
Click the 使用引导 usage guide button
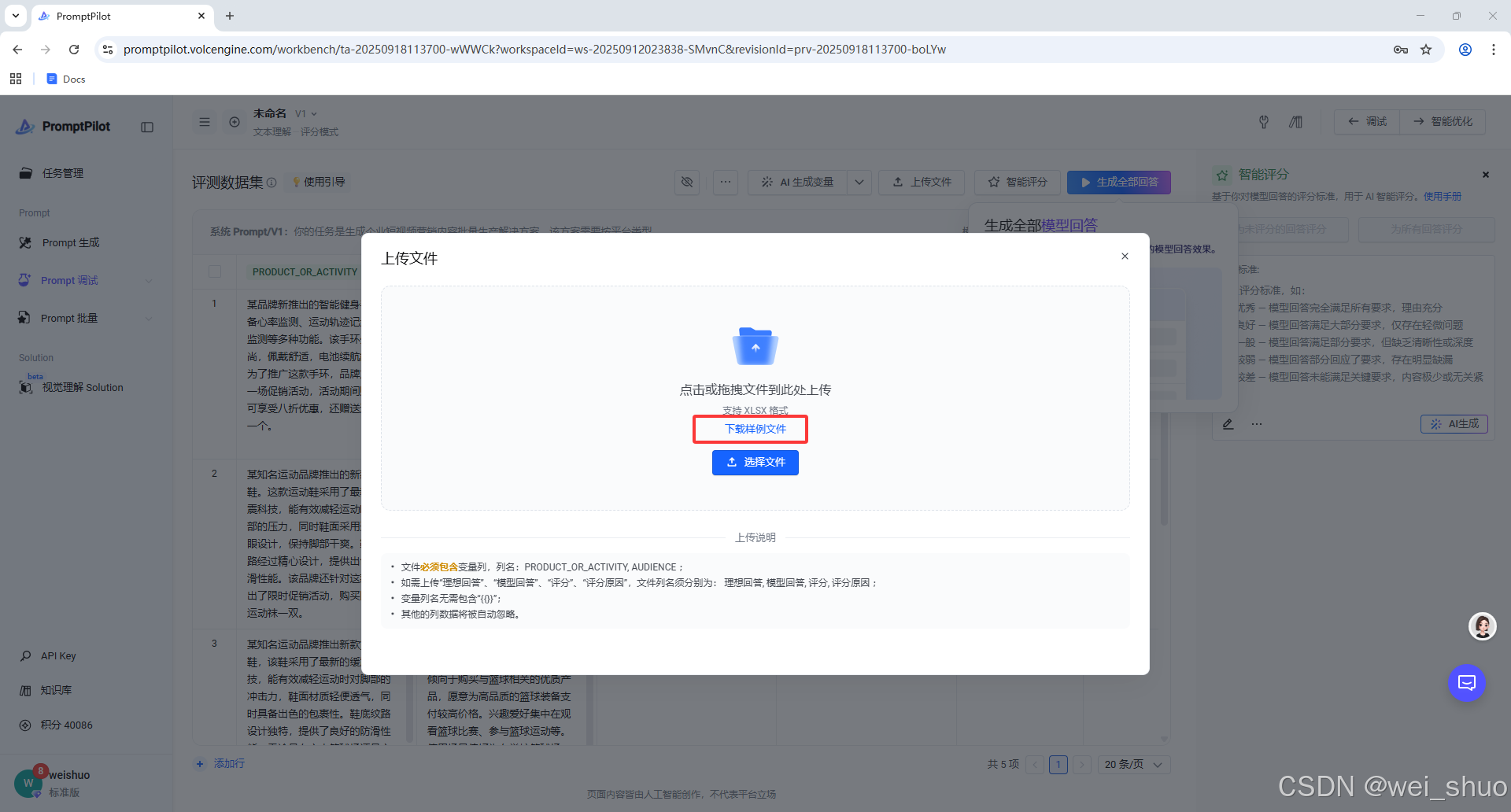319,182
